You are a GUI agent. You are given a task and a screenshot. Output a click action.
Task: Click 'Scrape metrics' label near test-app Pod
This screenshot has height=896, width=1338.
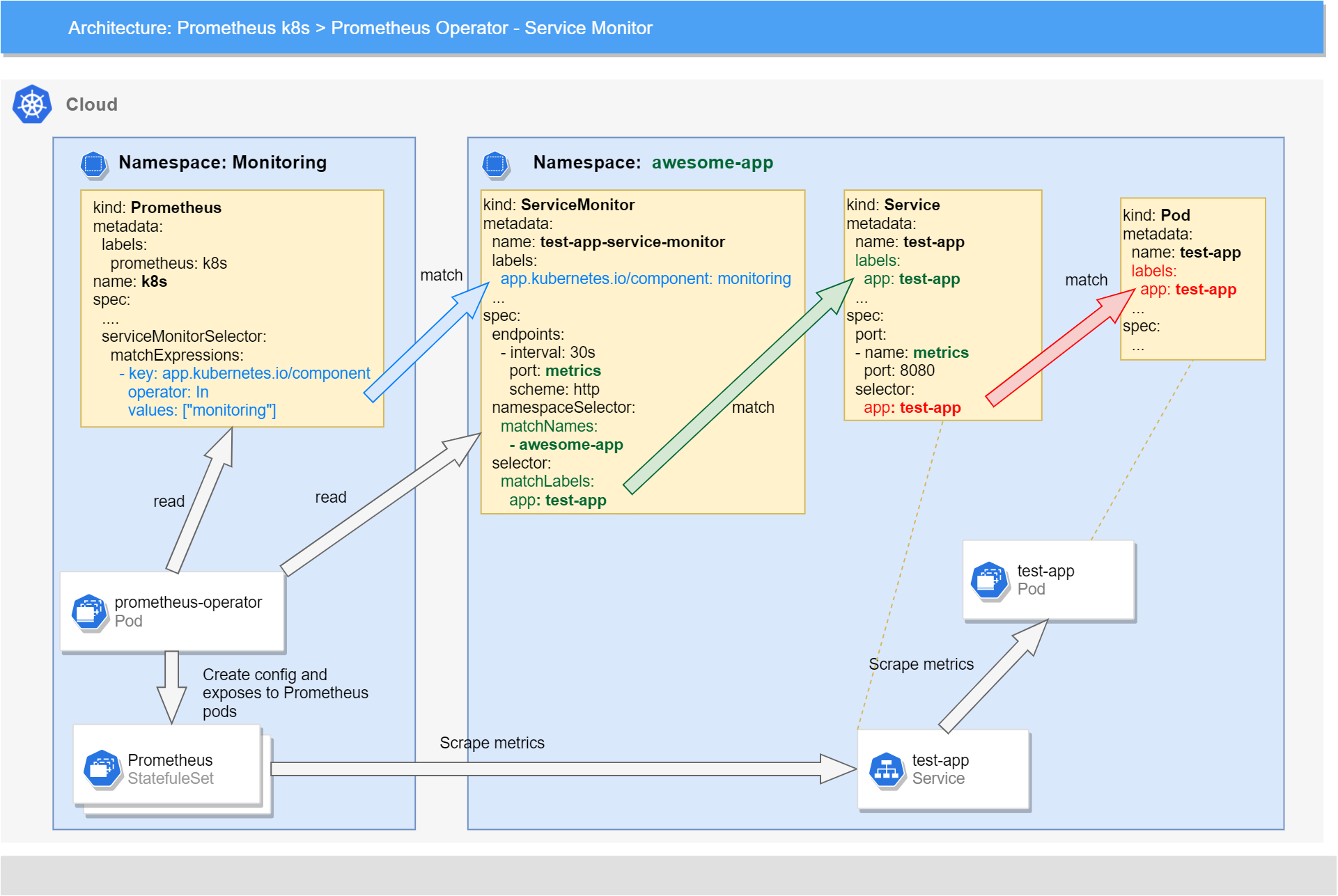pyautogui.click(x=921, y=664)
